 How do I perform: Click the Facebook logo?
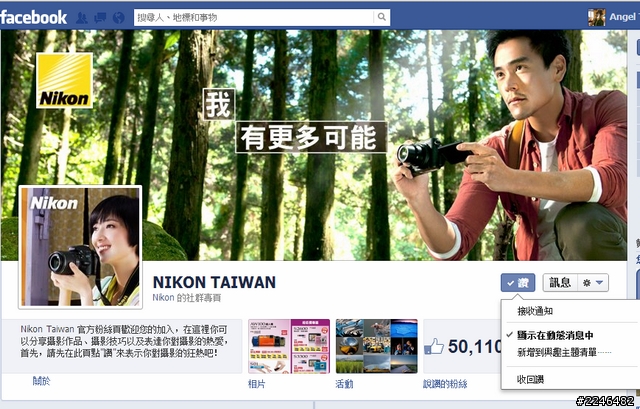click(33, 17)
